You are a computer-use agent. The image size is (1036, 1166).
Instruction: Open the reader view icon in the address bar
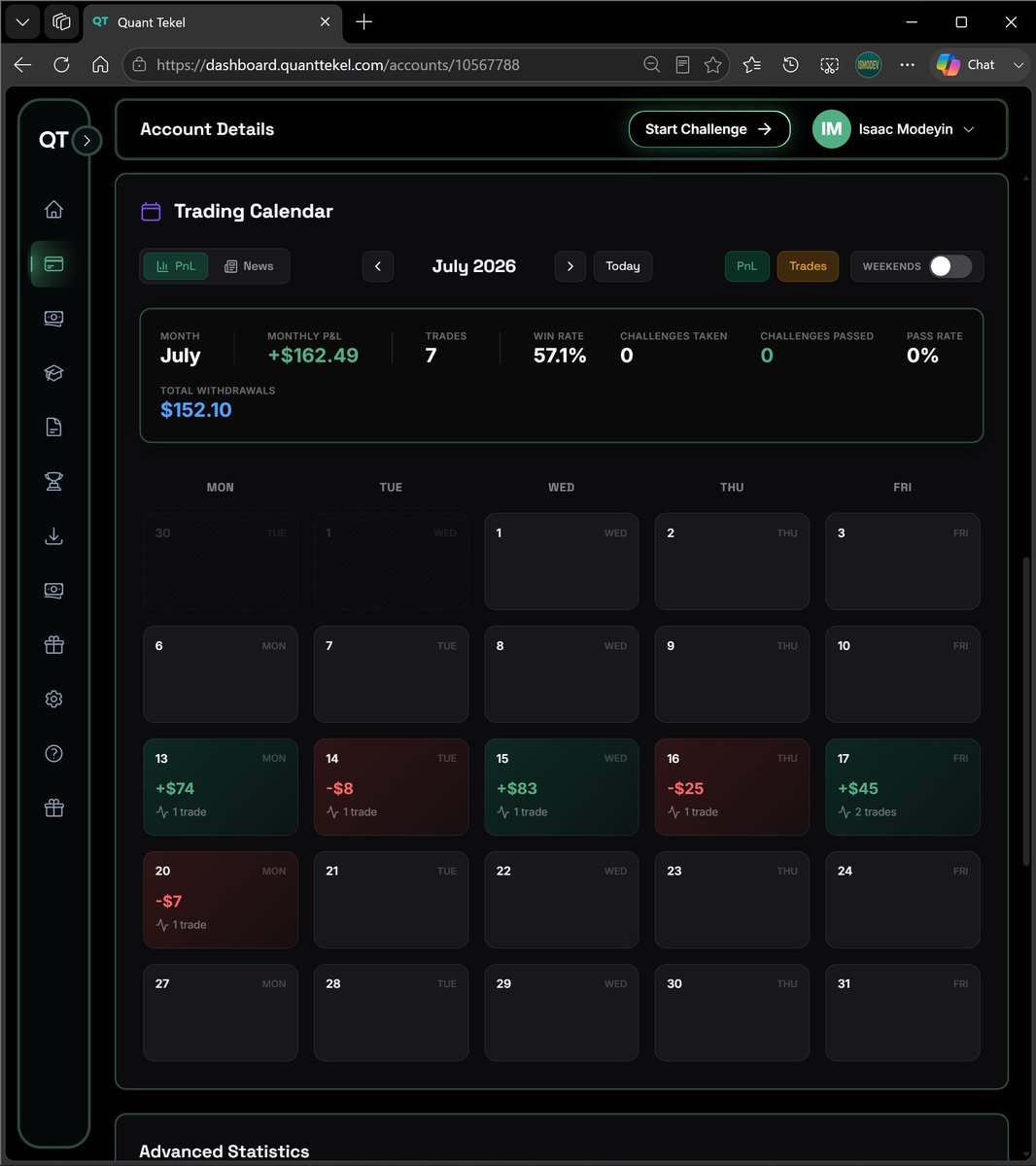683,65
